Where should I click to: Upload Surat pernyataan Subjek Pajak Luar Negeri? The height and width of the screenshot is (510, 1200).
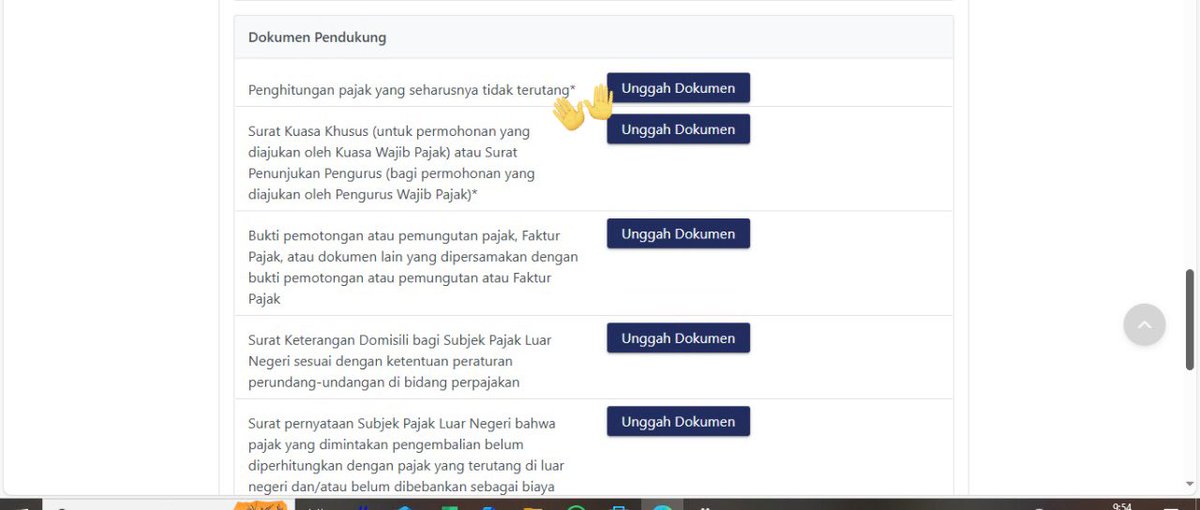[678, 422]
